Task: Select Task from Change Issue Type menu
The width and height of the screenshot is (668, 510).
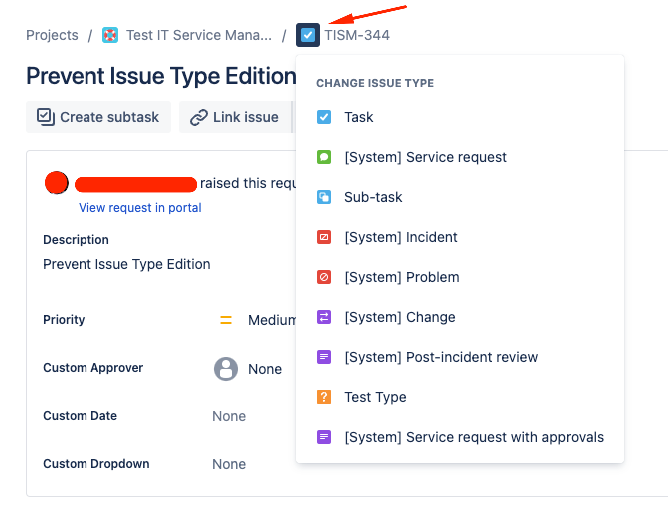Action: click(358, 117)
